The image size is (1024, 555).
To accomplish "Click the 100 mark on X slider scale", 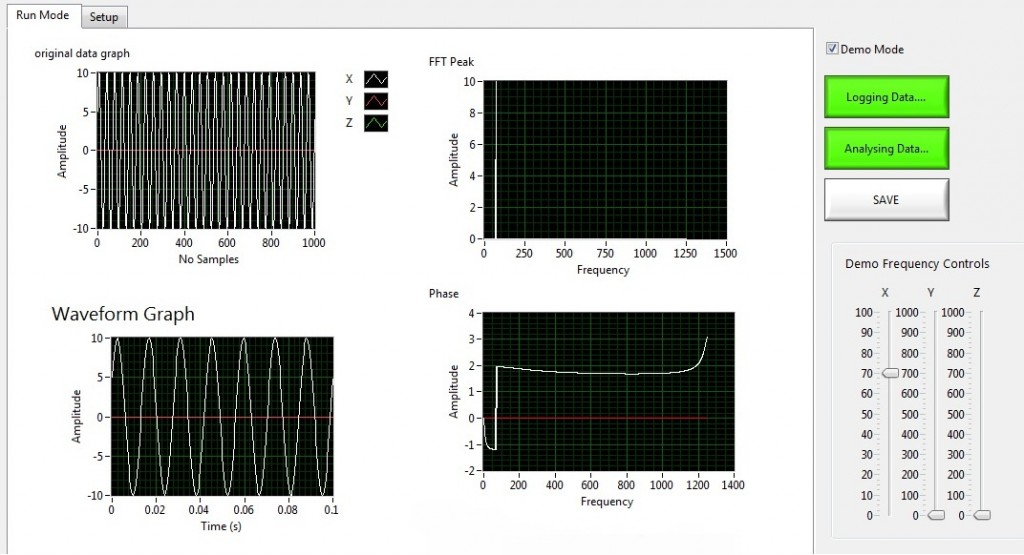I will (x=863, y=313).
